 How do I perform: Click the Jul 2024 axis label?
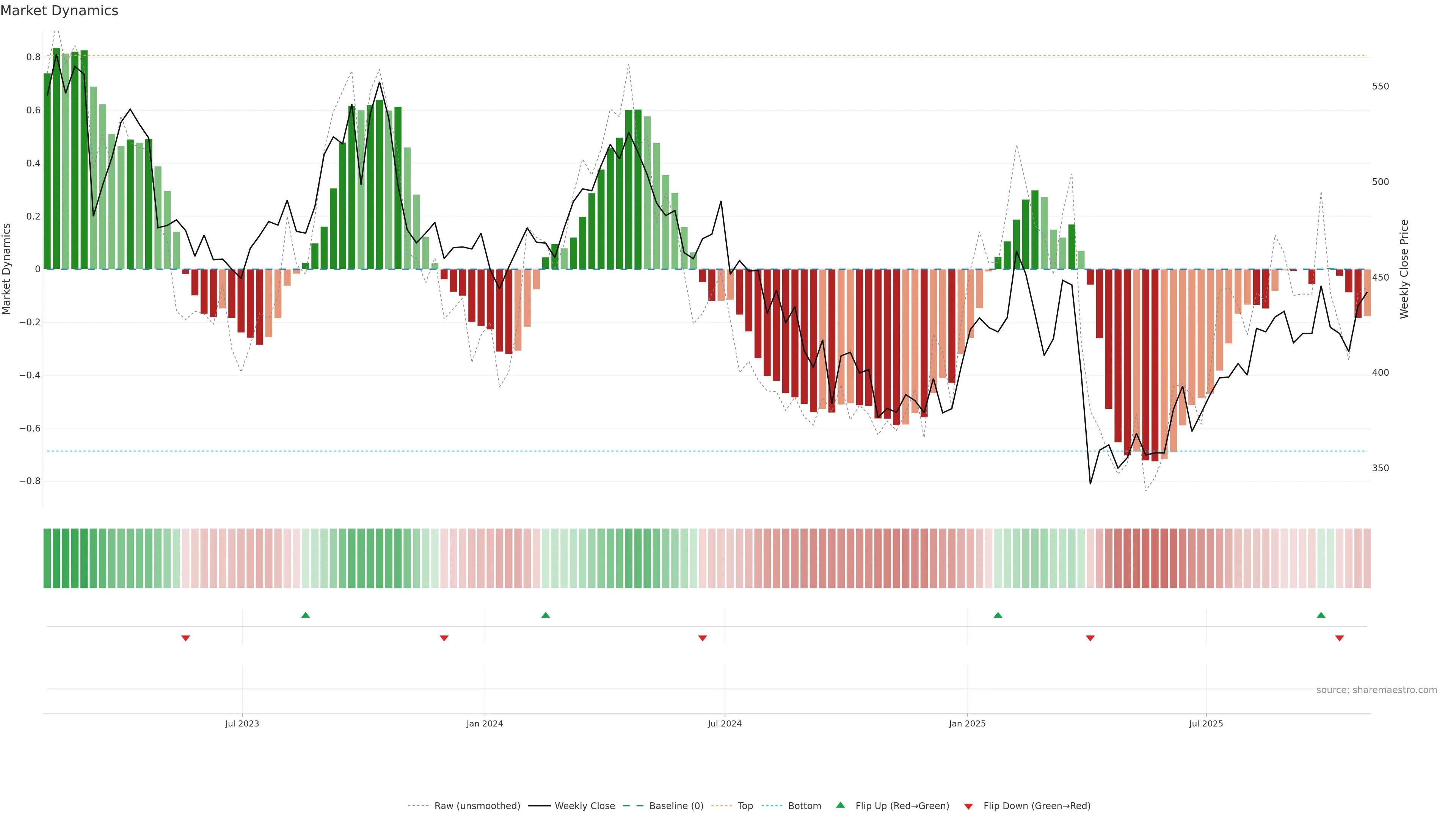[725, 723]
